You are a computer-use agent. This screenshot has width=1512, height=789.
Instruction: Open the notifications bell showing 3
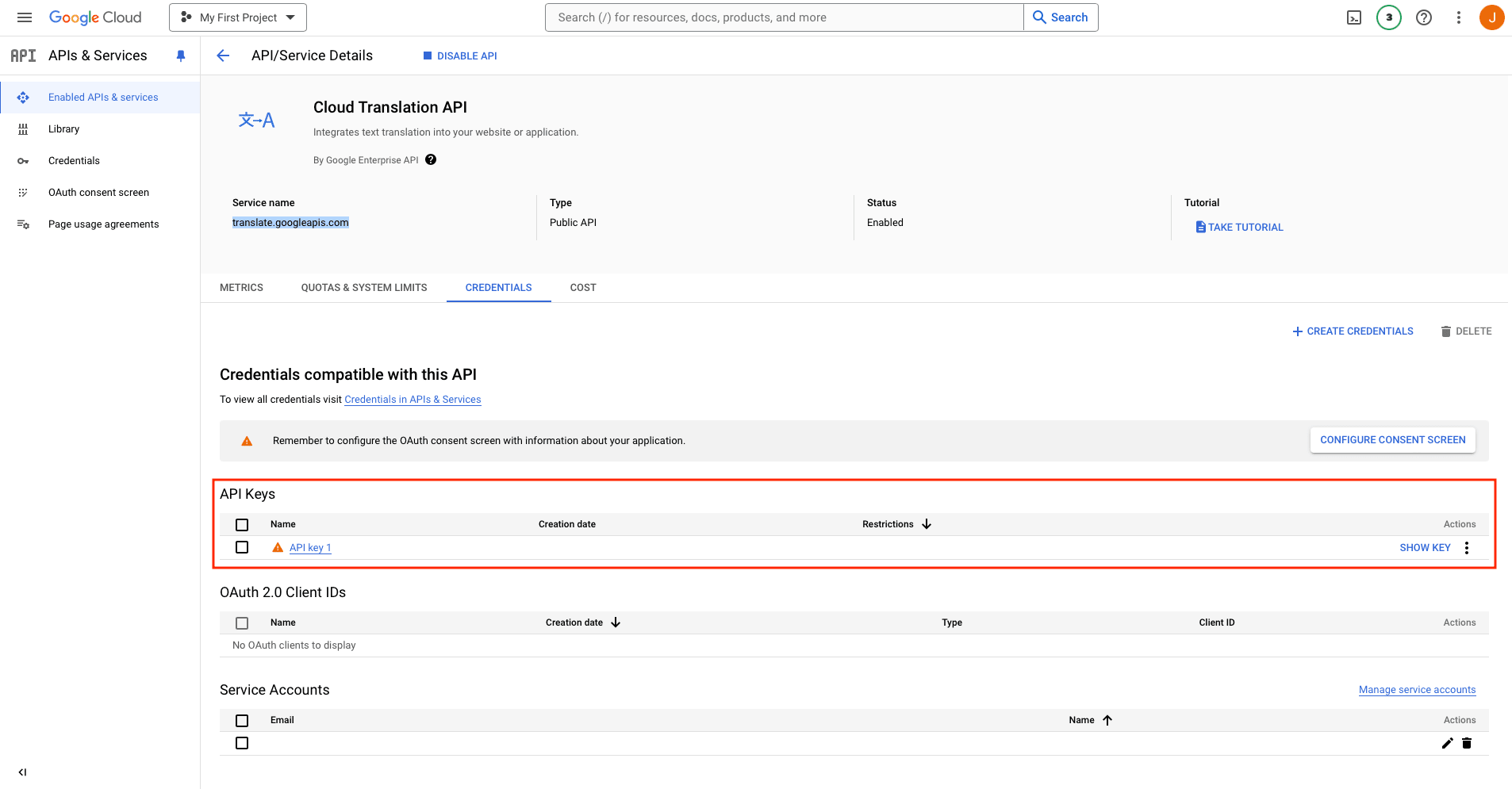(x=1388, y=17)
